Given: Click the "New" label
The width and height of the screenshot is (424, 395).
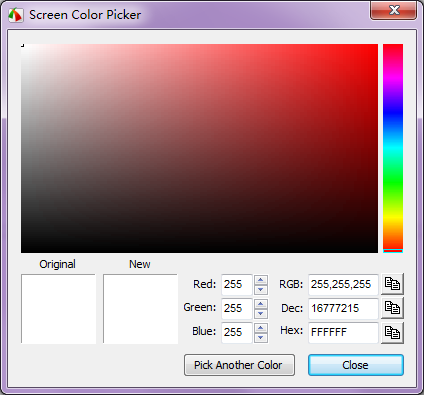Looking at the screenshot, I should click(140, 264).
